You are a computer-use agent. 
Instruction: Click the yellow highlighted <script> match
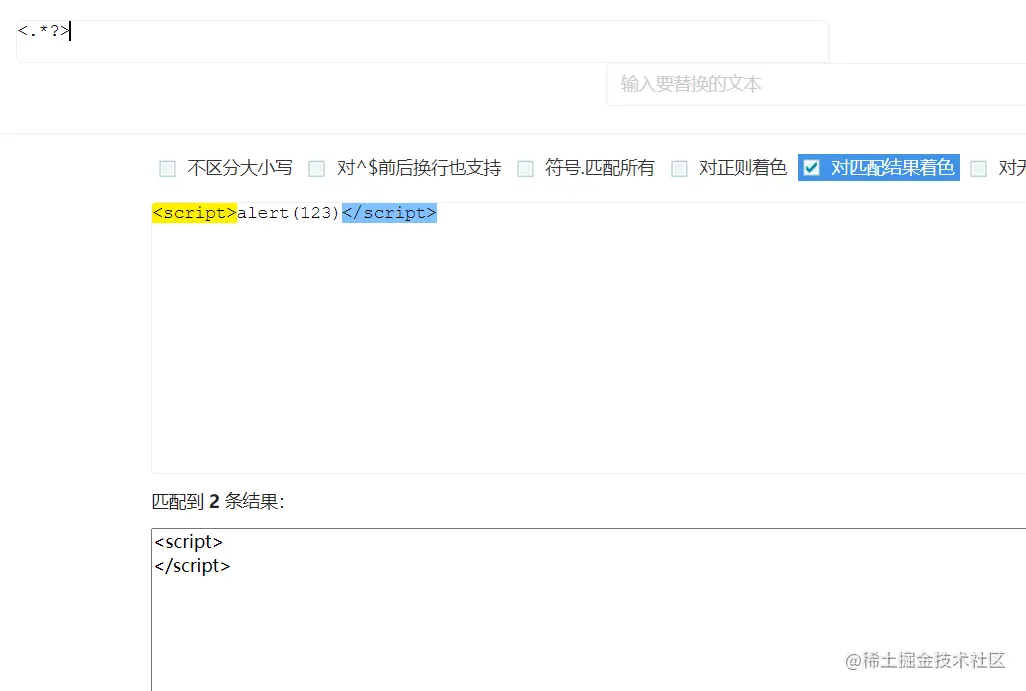coord(194,213)
